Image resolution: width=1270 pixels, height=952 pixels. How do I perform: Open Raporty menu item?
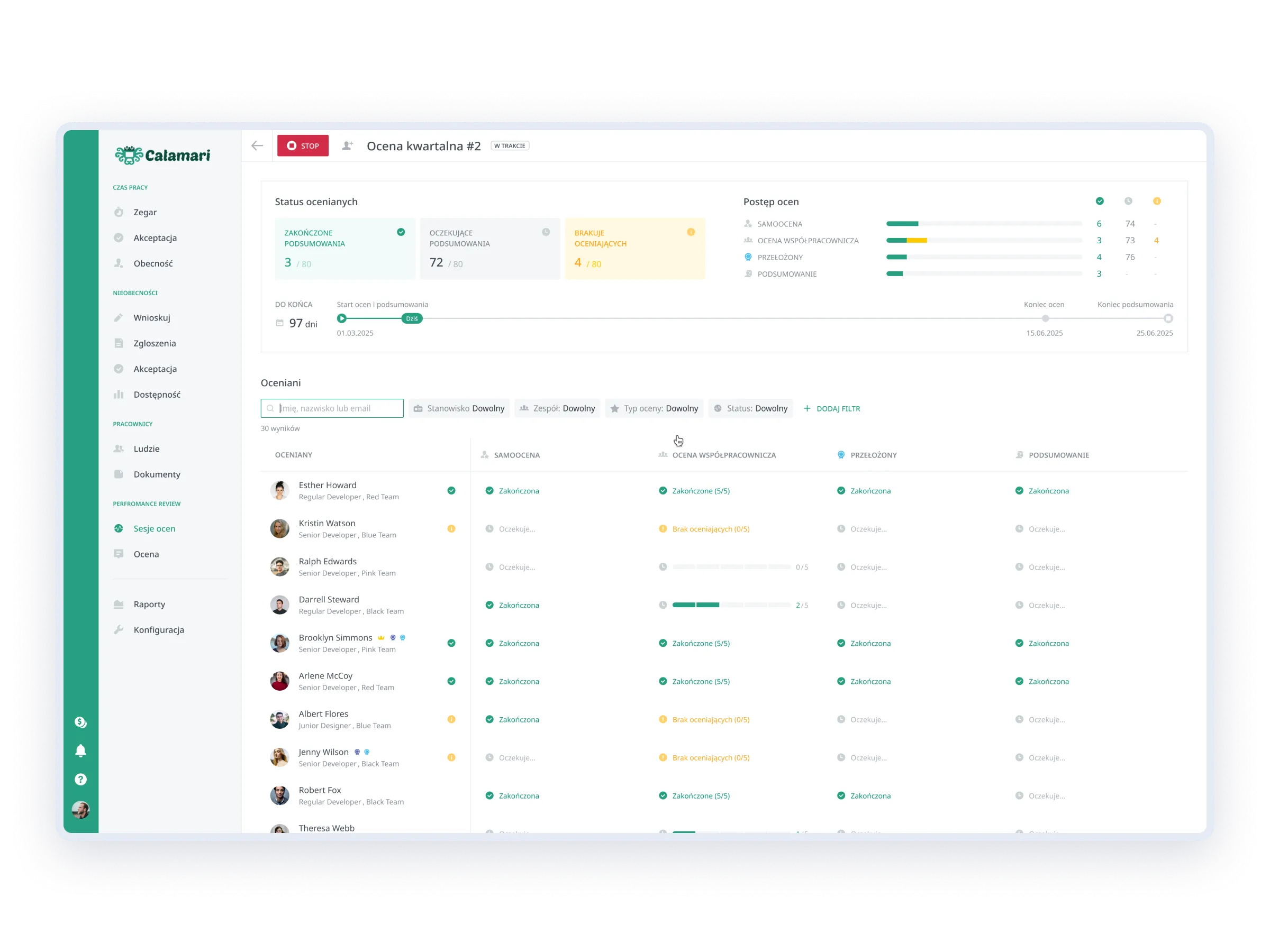coord(149,604)
